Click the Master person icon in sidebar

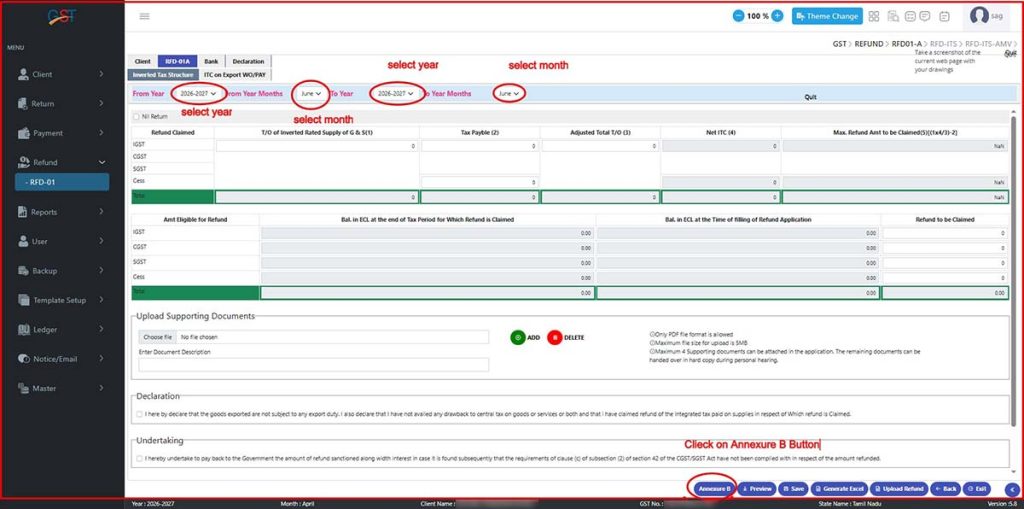click(x=24, y=388)
